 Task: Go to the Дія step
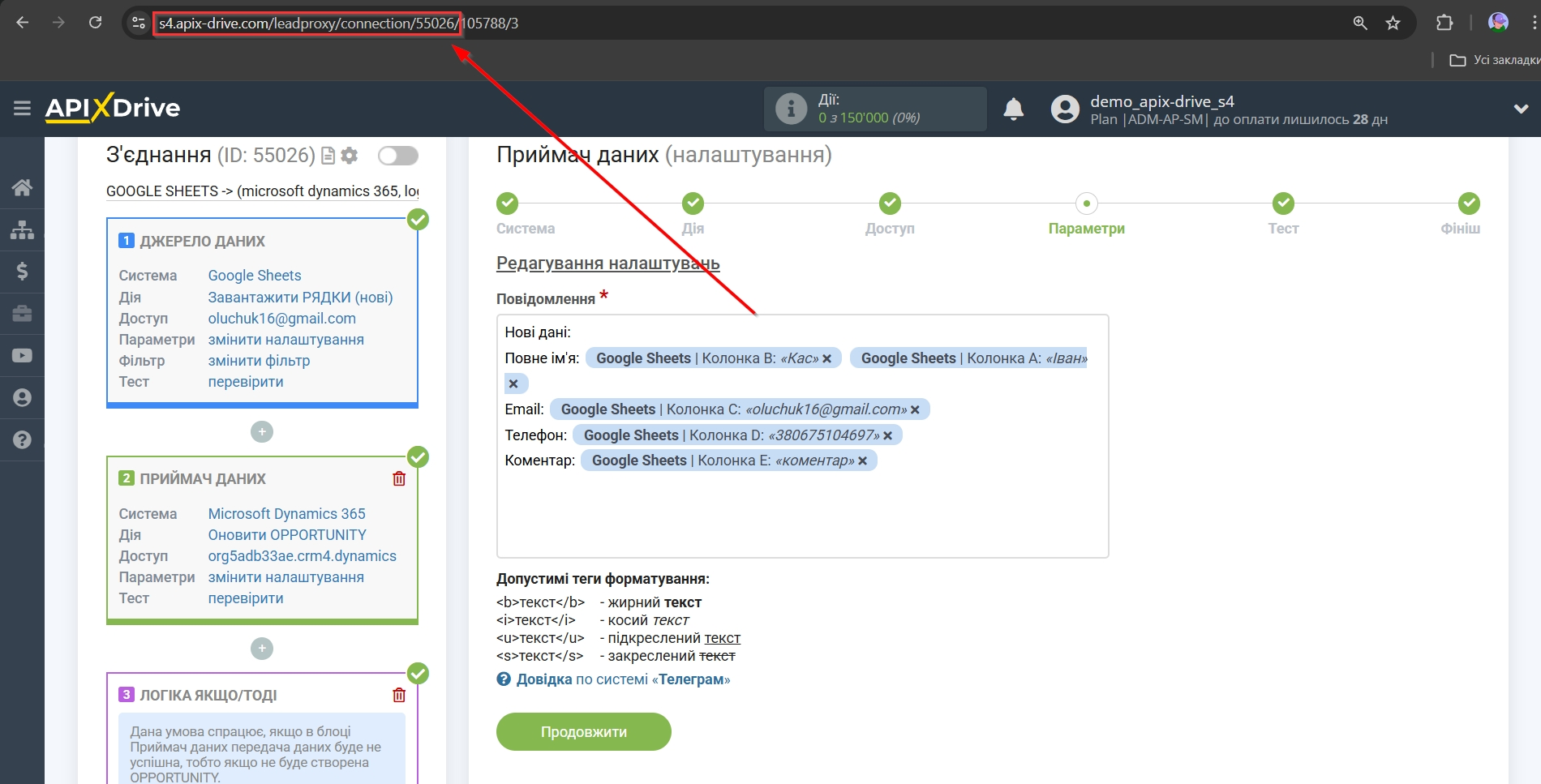pos(693,203)
